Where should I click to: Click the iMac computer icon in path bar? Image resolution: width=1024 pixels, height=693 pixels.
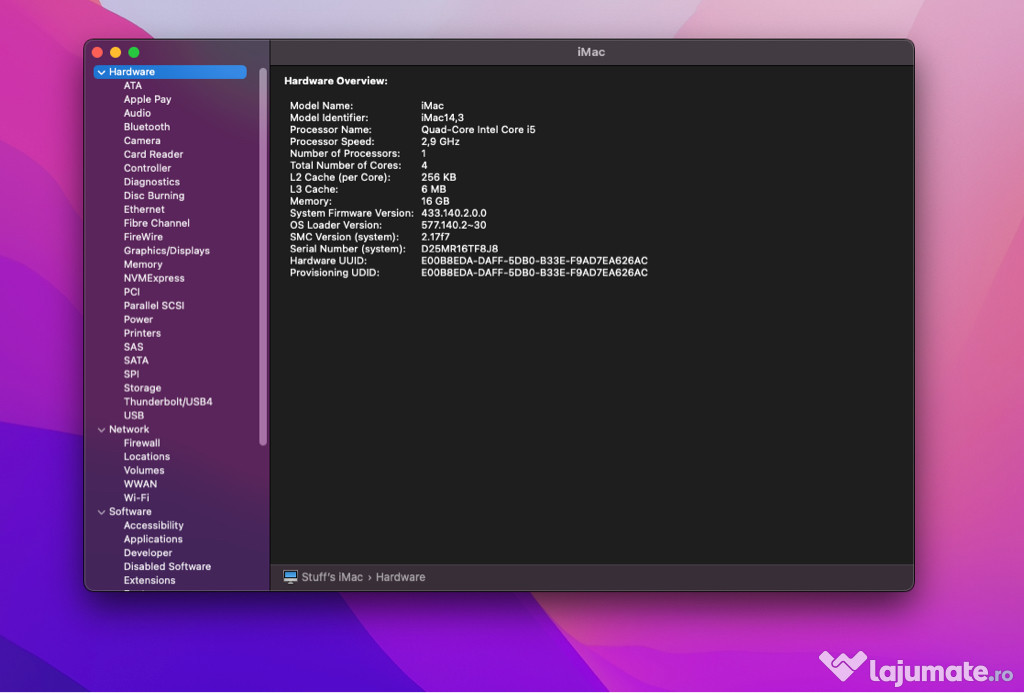291,577
